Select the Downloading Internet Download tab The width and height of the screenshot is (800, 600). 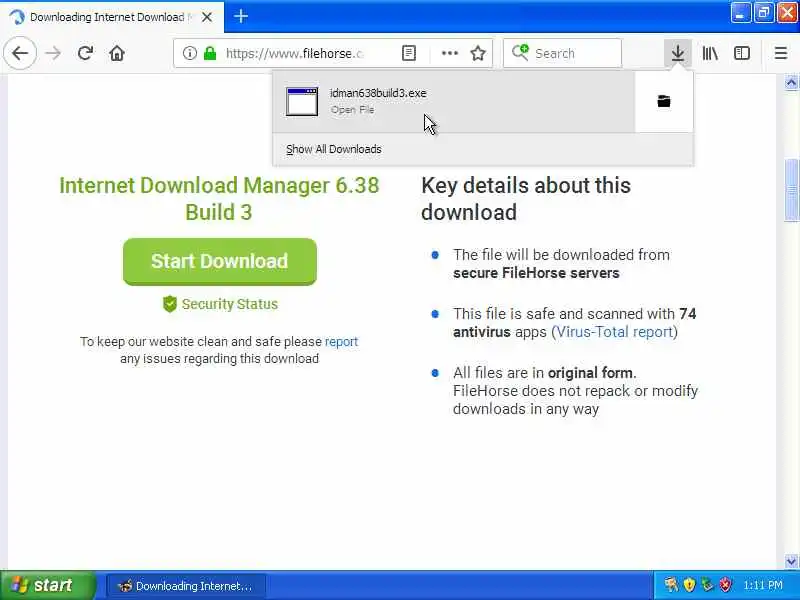pos(111,17)
